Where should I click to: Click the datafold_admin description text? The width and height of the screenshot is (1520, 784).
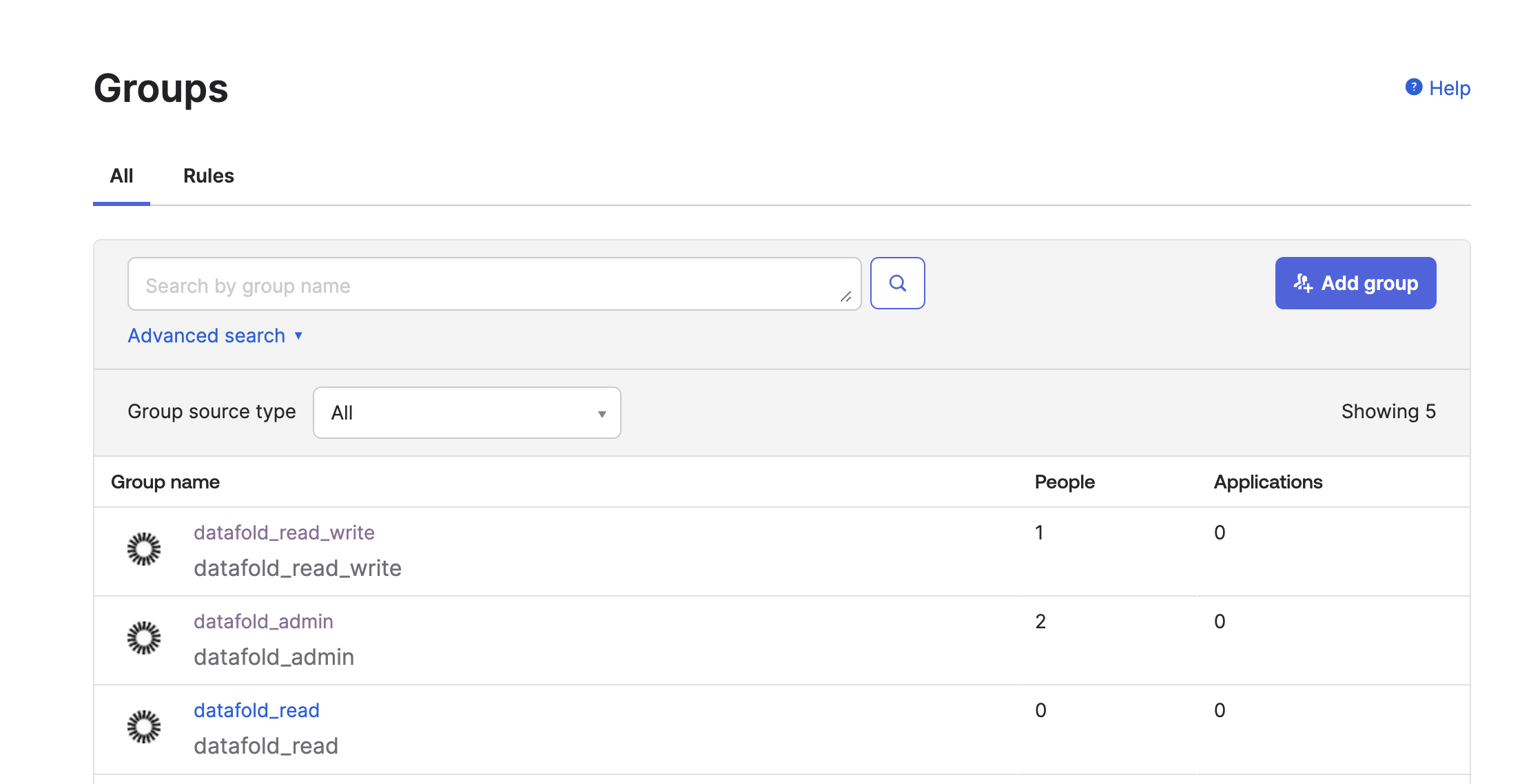(x=274, y=657)
